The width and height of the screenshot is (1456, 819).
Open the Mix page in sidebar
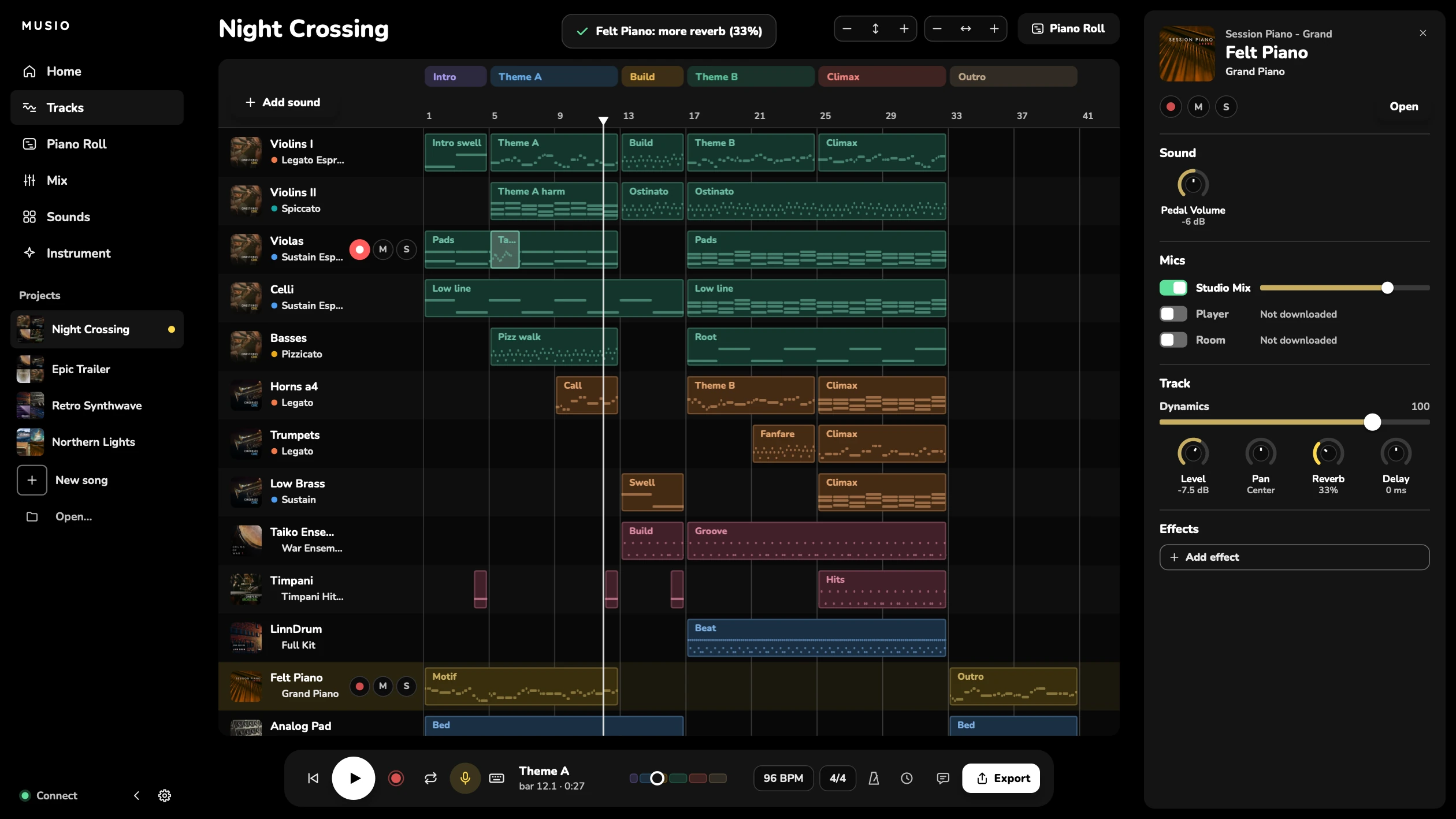tap(97, 180)
